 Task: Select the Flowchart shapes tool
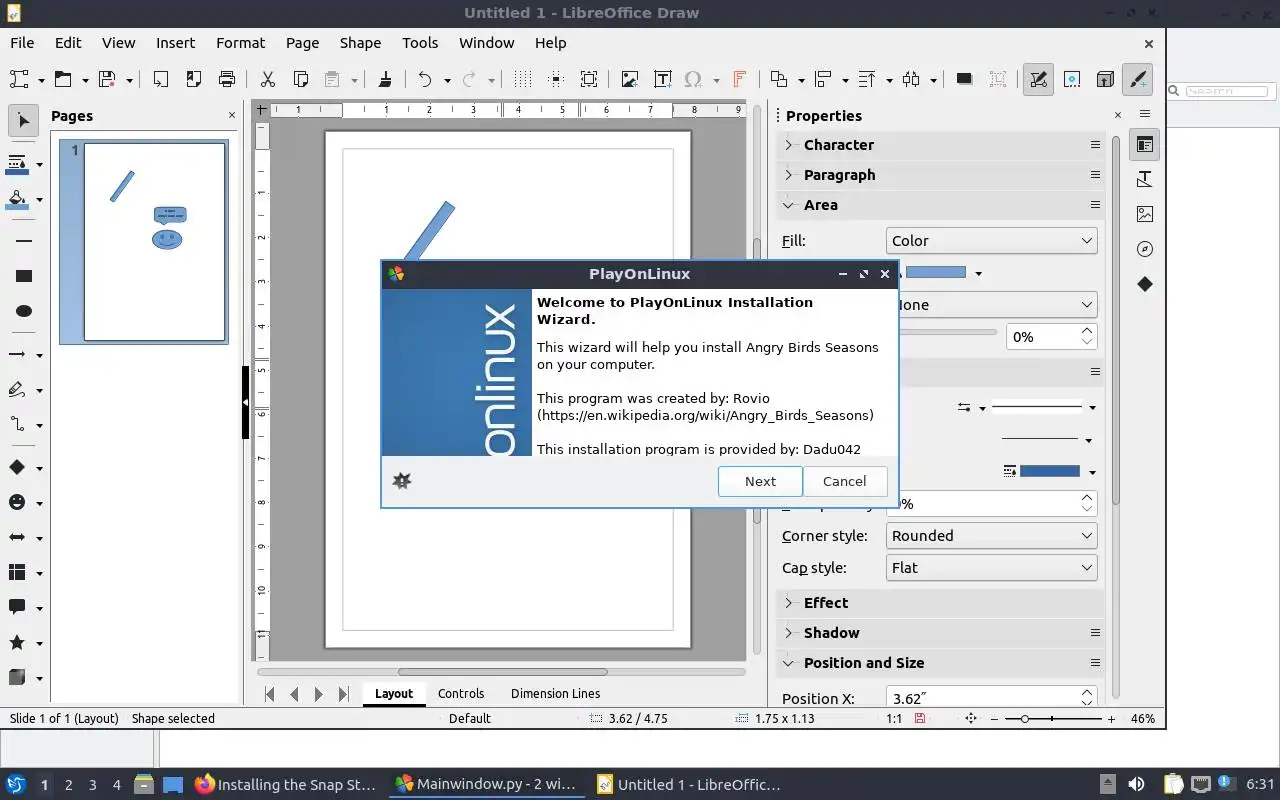(x=18, y=573)
